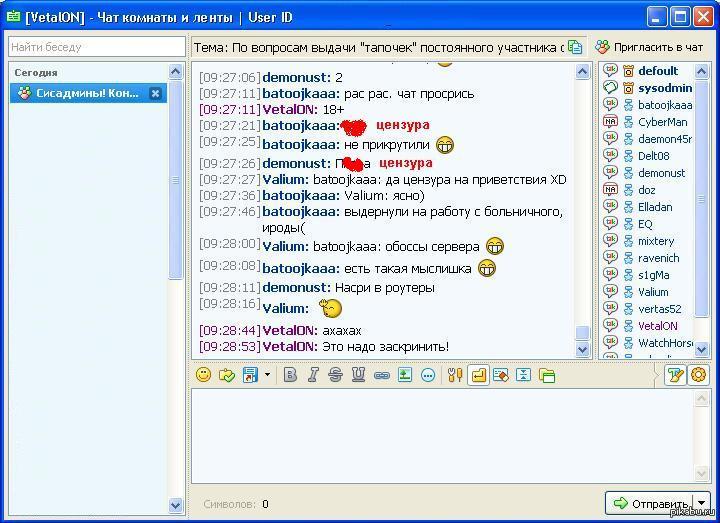Close the Сисадмины conversation in sidebar
The height and width of the screenshot is (523, 720).
[155, 93]
